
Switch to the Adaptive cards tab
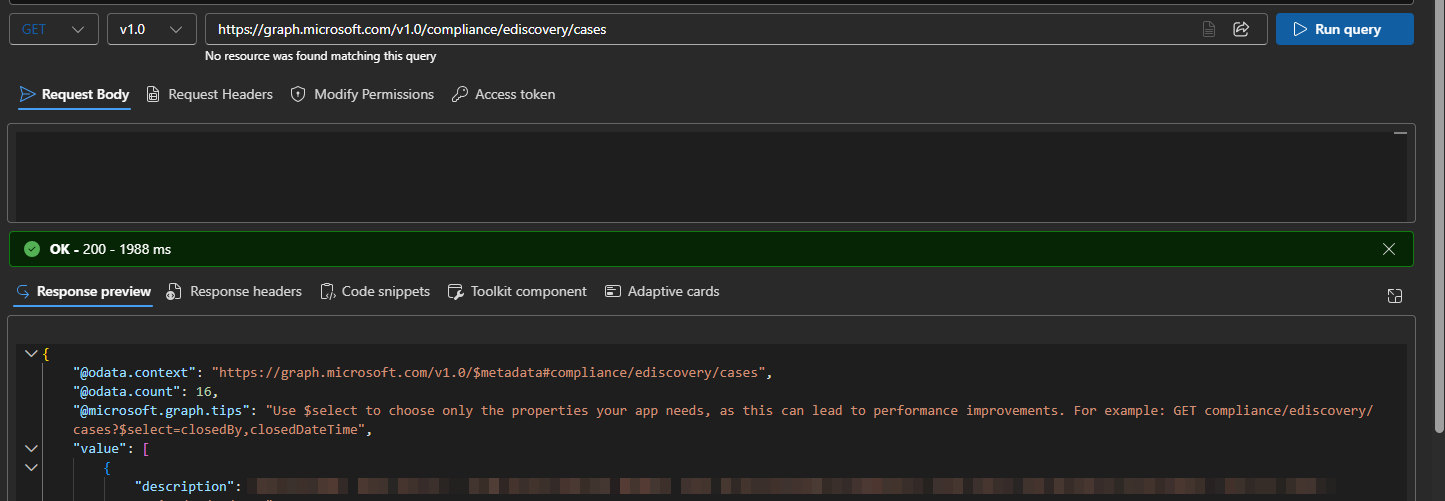[x=662, y=292]
